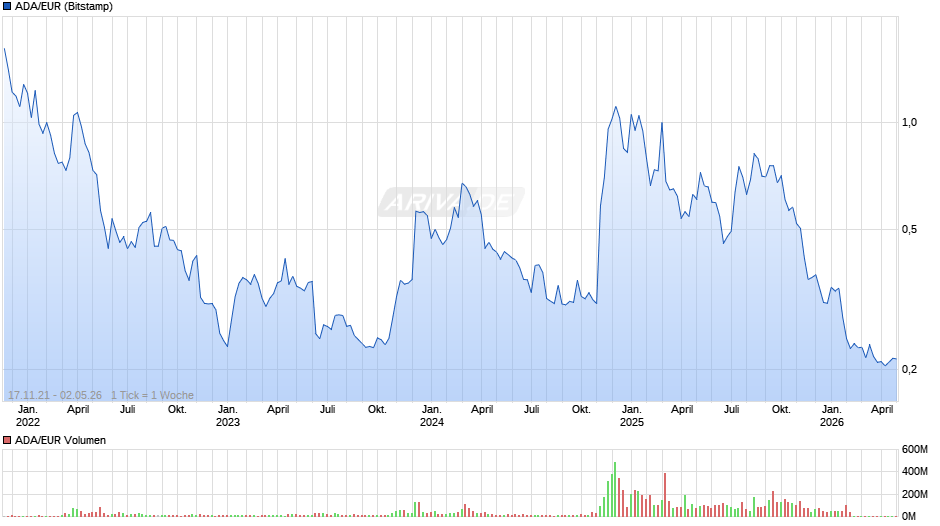The height and width of the screenshot is (526, 940).
Task: Click the last April label on axis
Action: point(882,410)
